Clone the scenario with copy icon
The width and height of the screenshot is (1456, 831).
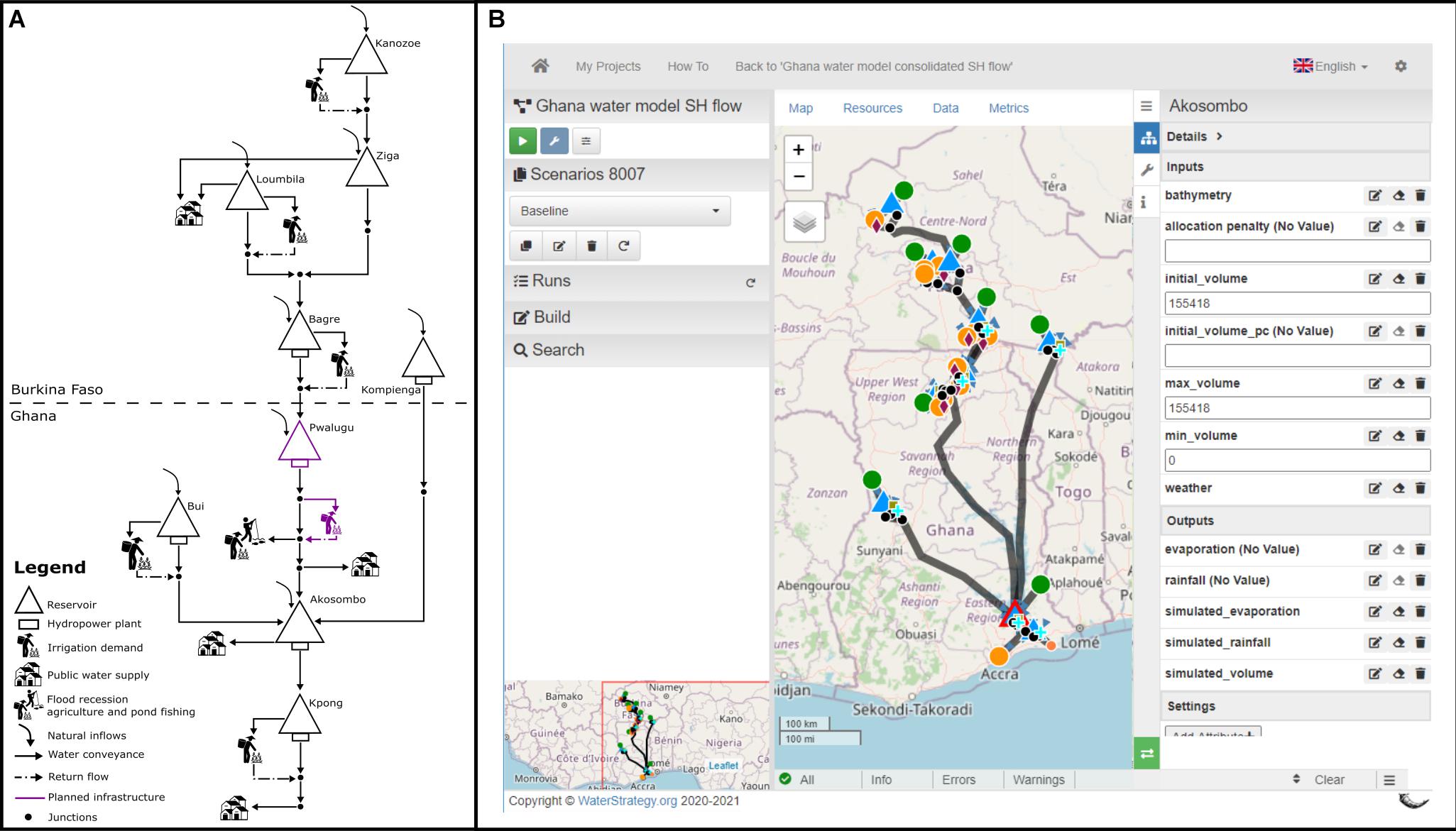(x=526, y=246)
